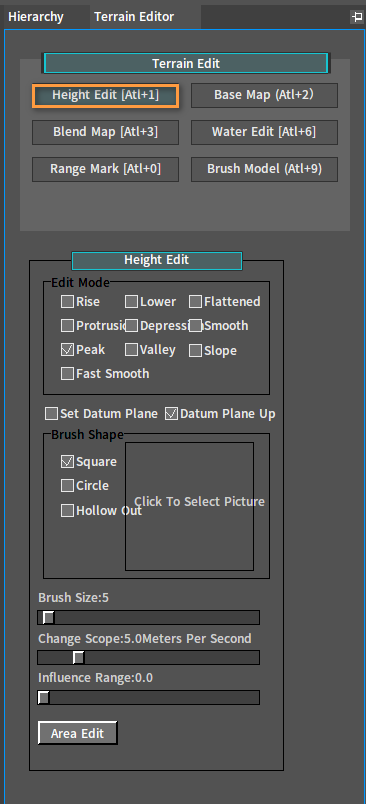Viewport: 366px width, 804px height.
Task: Toggle Set Datum Plane checkbox
Action: [x=51, y=414]
